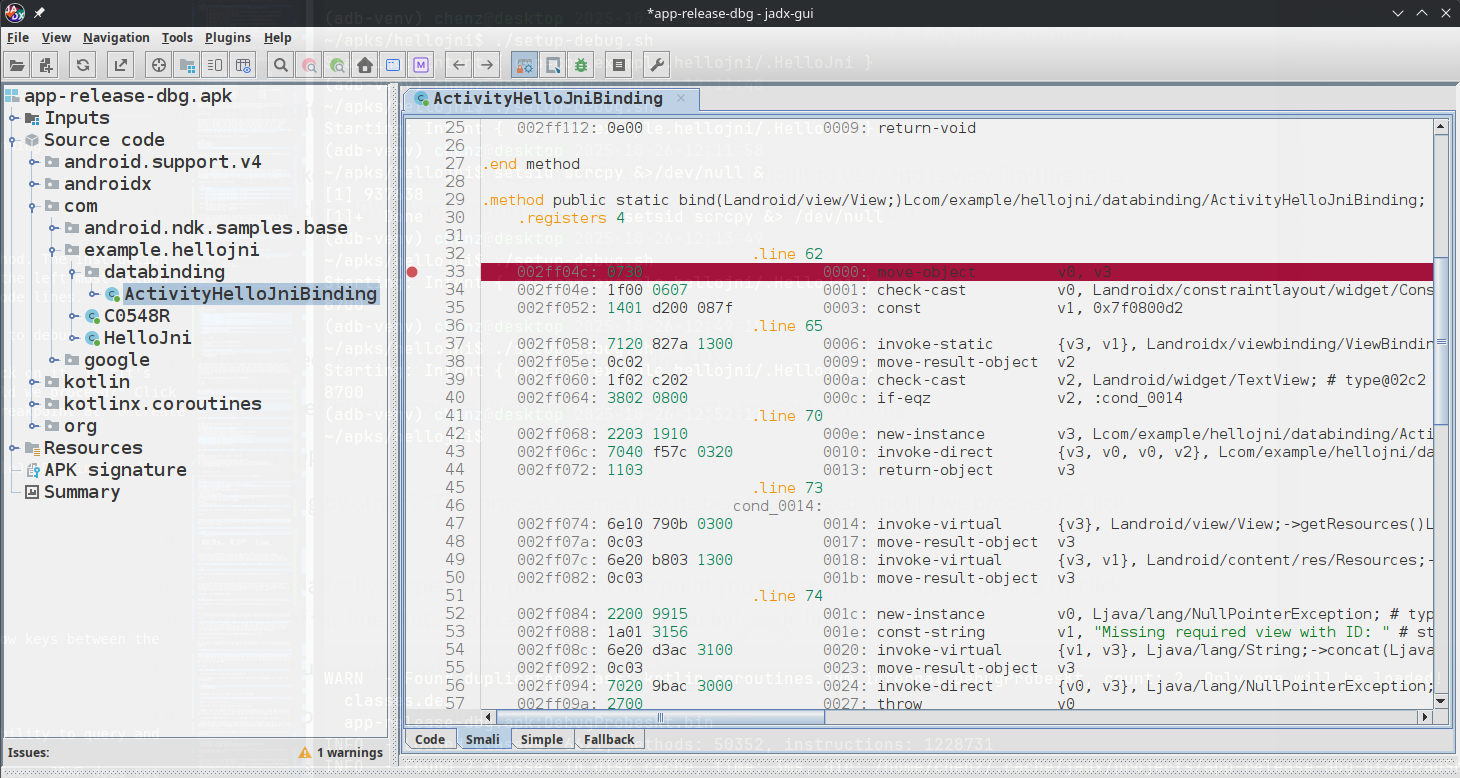This screenshot has width=1460, height=778.
Task: Open the Navigation menu
Action: 116,37
